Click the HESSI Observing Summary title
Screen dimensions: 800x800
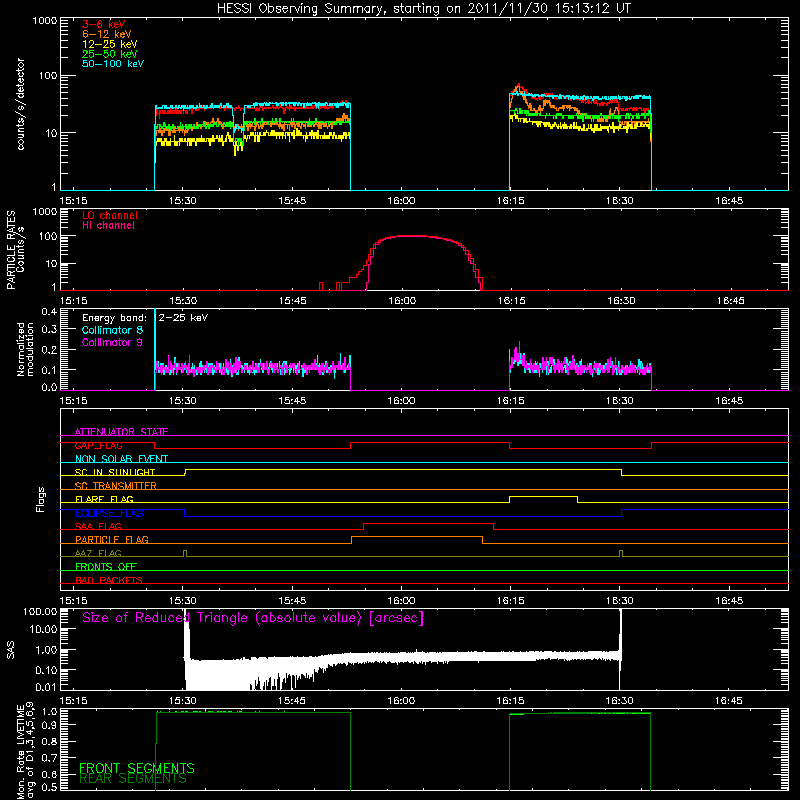(x=424, y=9)
